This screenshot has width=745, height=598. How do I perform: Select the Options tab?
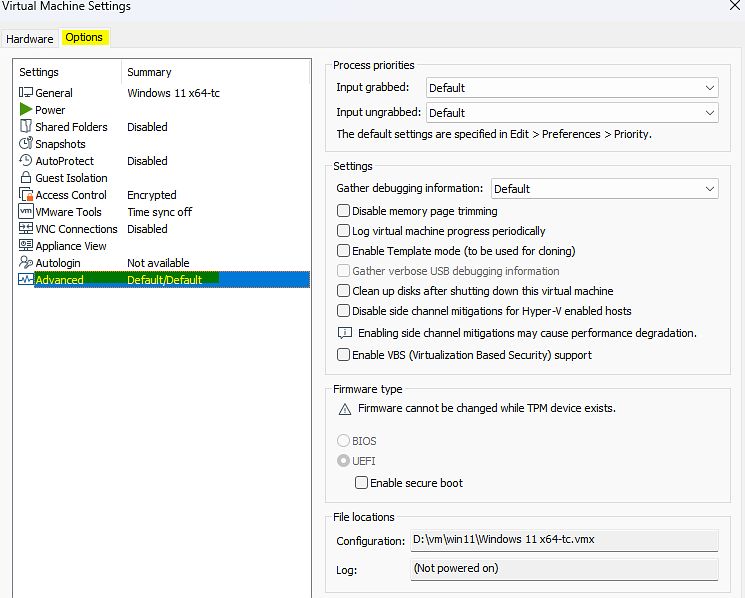pyautogui.click(x=84, y=38)
